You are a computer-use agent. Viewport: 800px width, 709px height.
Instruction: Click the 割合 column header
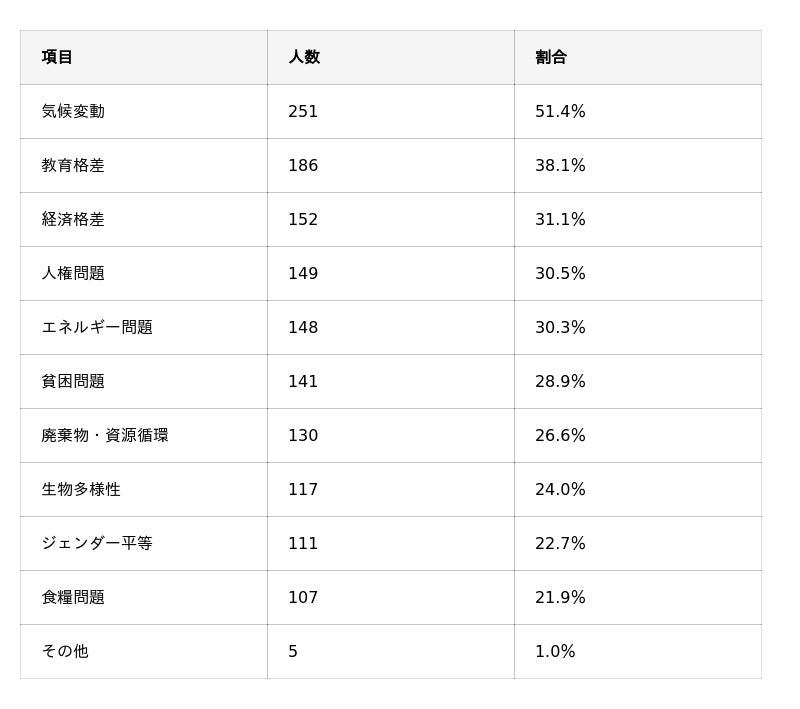point(551,57)
